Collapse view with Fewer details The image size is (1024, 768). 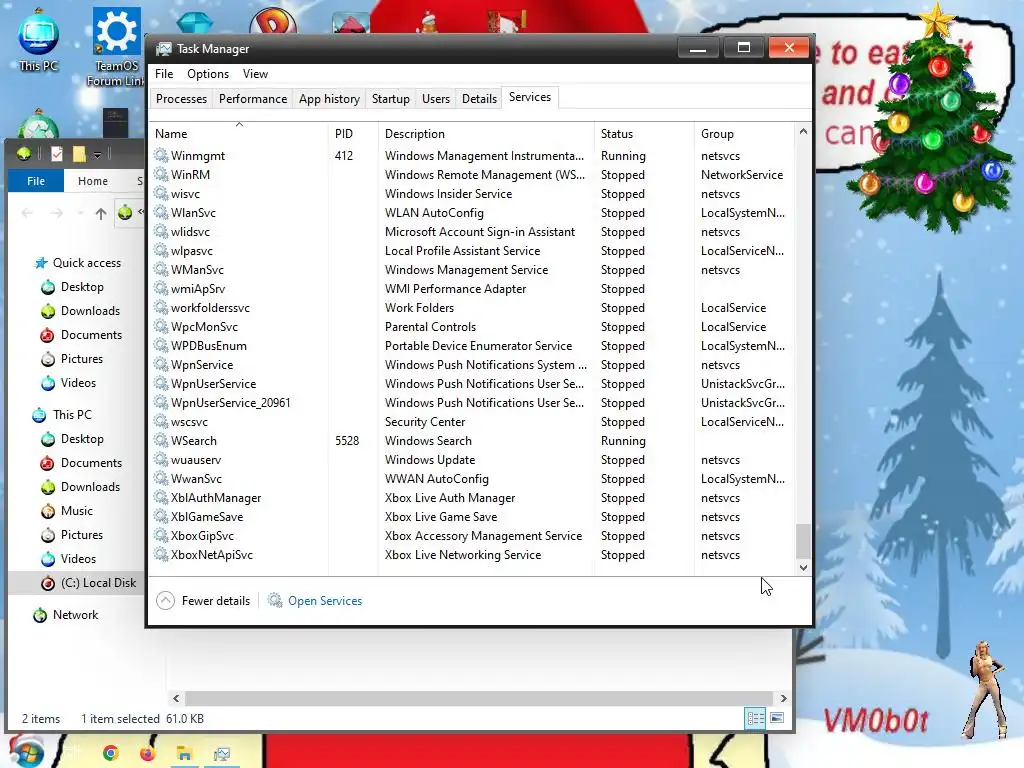pos(203,600)
